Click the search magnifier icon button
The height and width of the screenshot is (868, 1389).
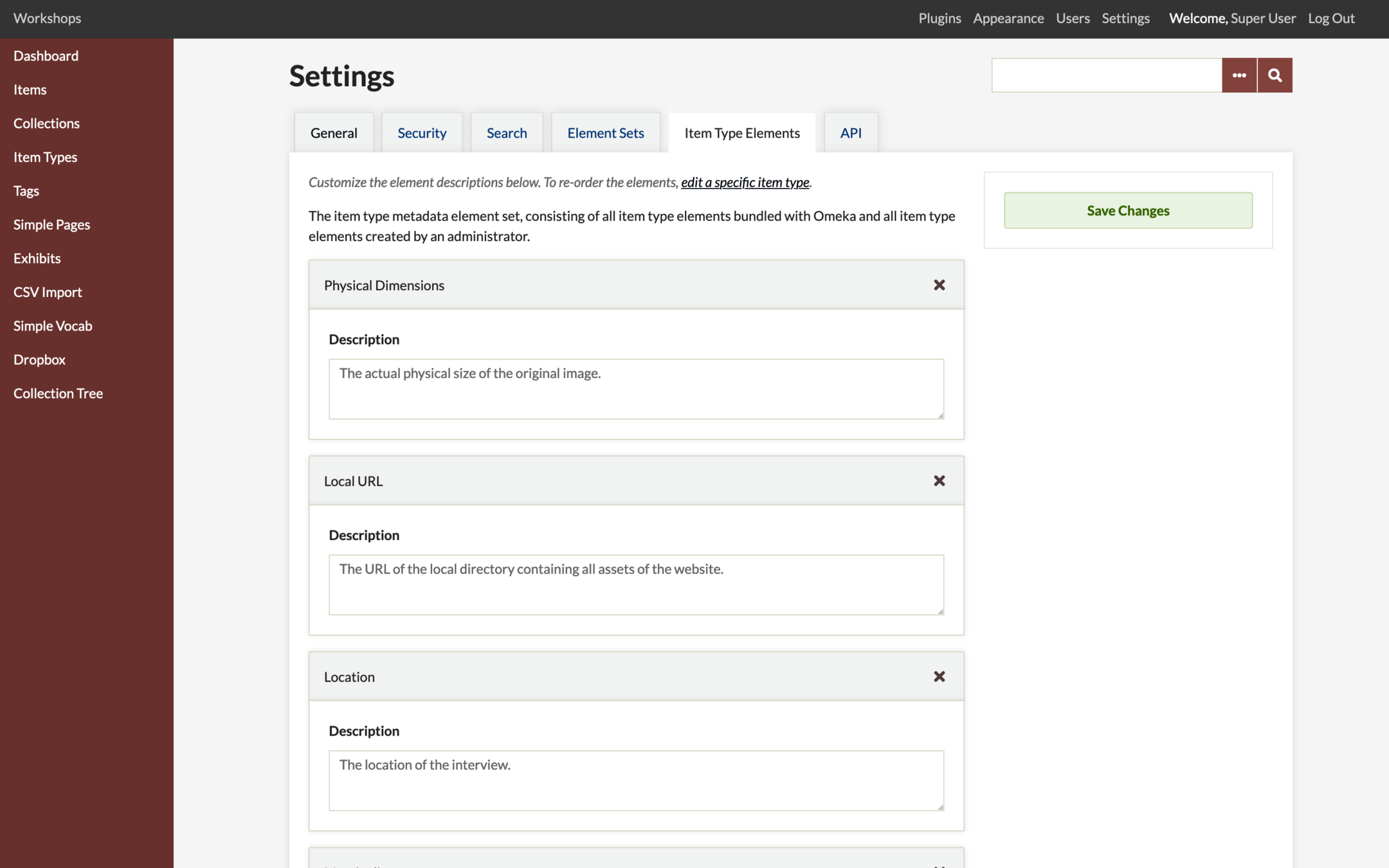[1275, 75]
